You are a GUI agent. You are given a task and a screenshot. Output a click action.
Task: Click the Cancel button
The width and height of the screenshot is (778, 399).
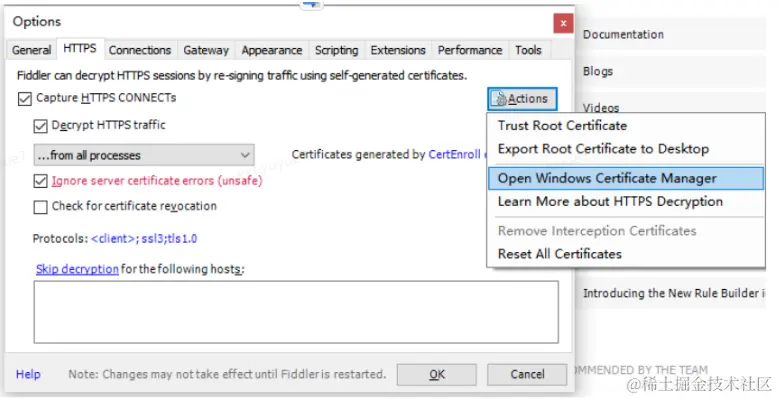(527, 375)
